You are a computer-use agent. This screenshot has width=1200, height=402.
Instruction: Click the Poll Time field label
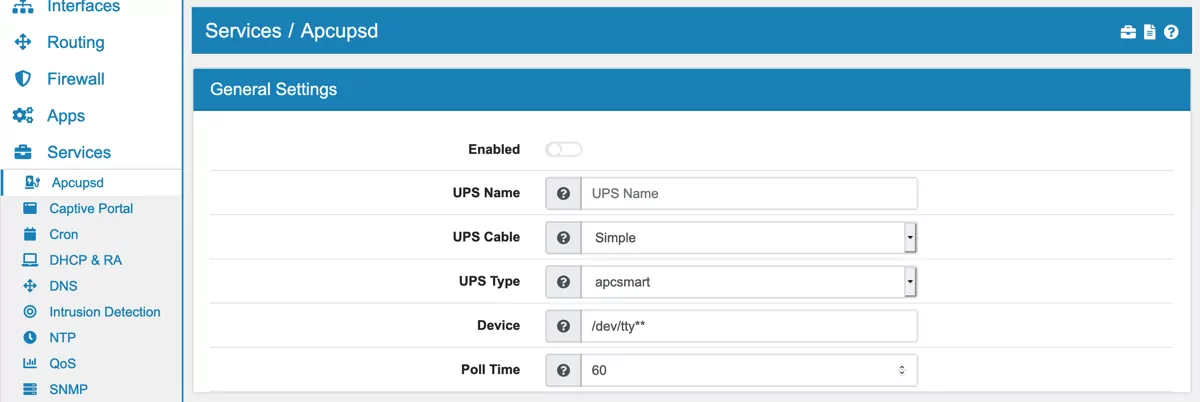click(490, 369)
